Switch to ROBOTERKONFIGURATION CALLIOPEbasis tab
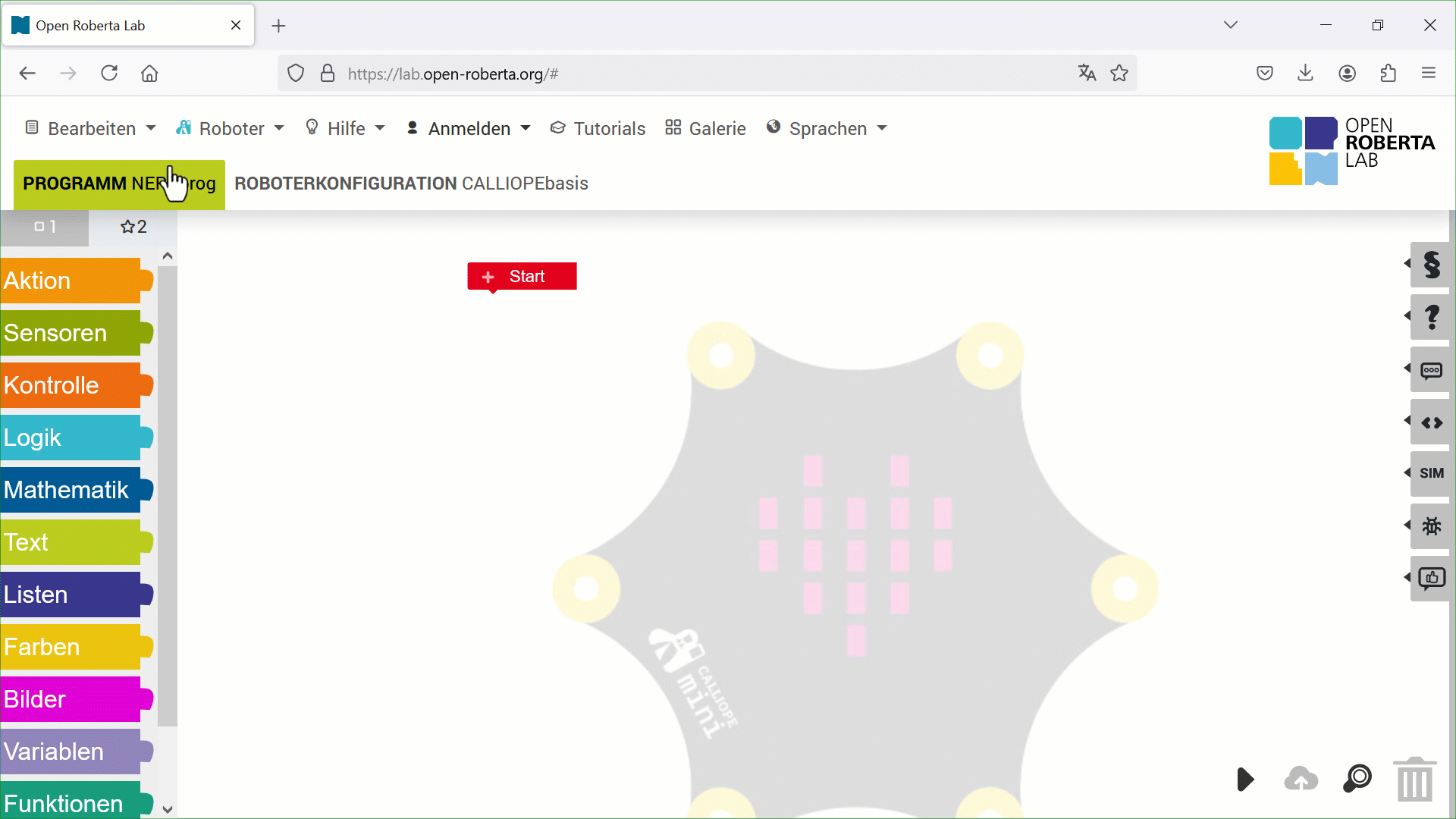The height and width of the screenshot is (819, 1456). [x=411, y=184]
